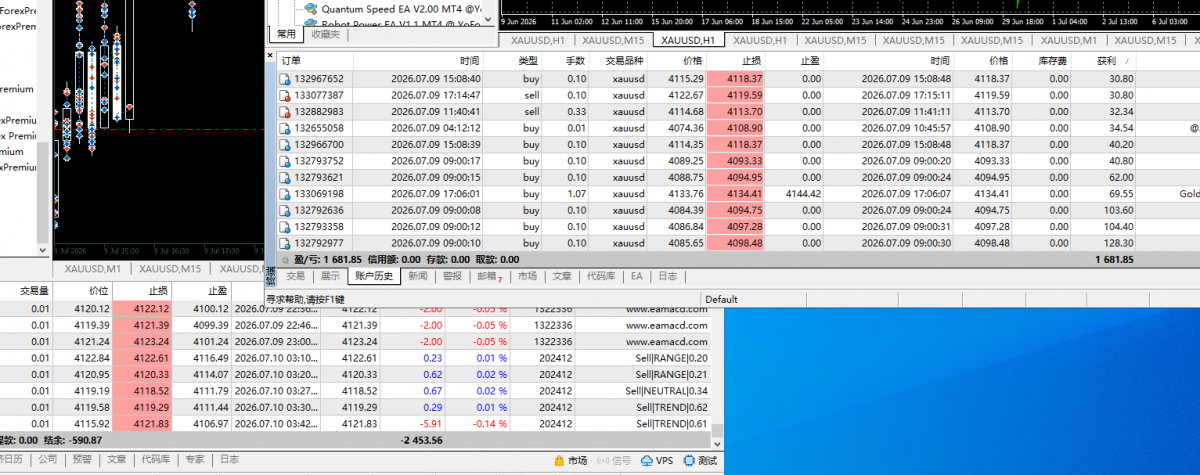This screenshot has width=1200, height=475.
Task: Open the 新闻 tab
Action: tap(418, 276)
